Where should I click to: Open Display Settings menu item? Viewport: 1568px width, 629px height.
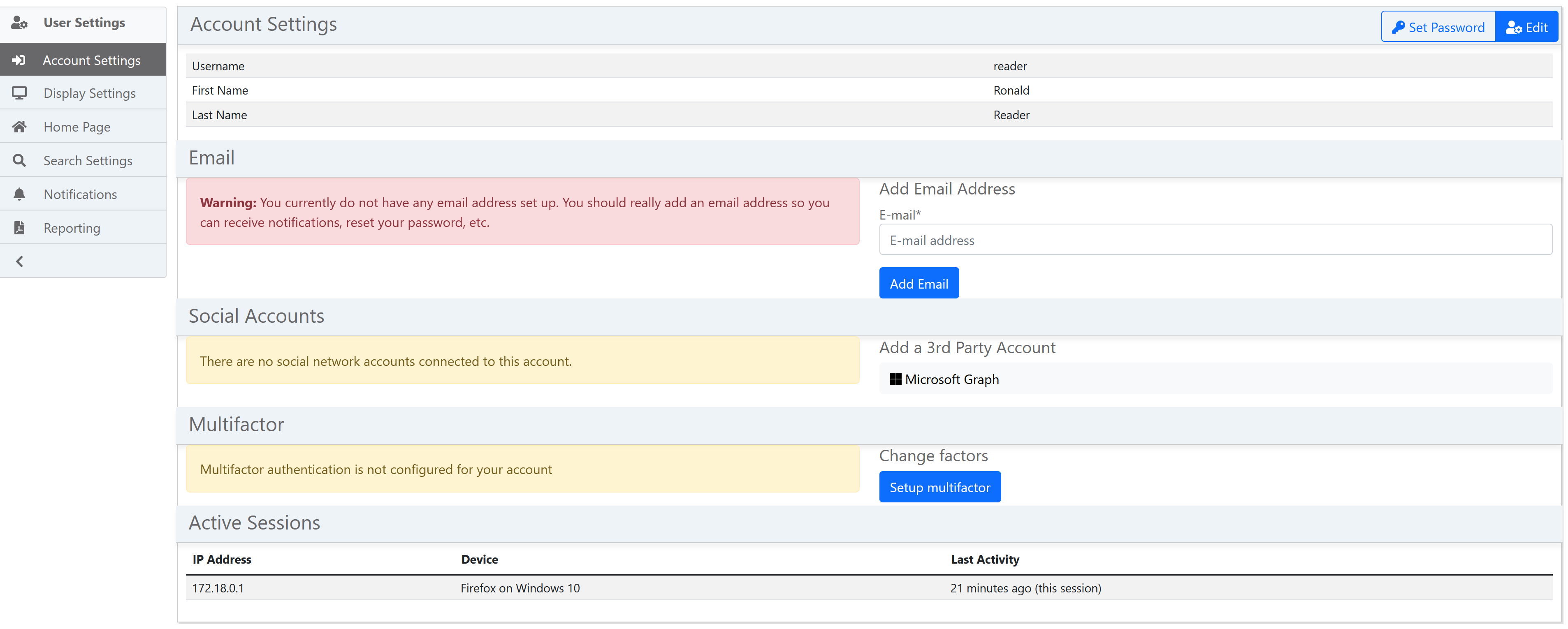click(90, 93)
